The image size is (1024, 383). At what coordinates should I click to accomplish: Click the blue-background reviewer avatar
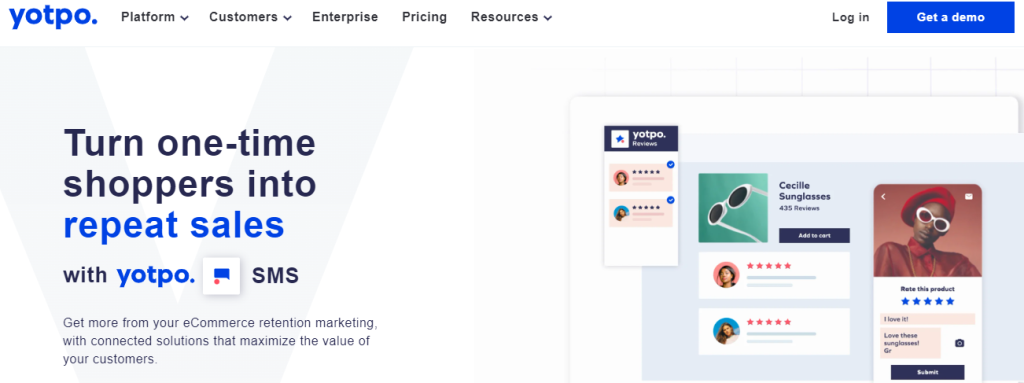tap(726, 331)
